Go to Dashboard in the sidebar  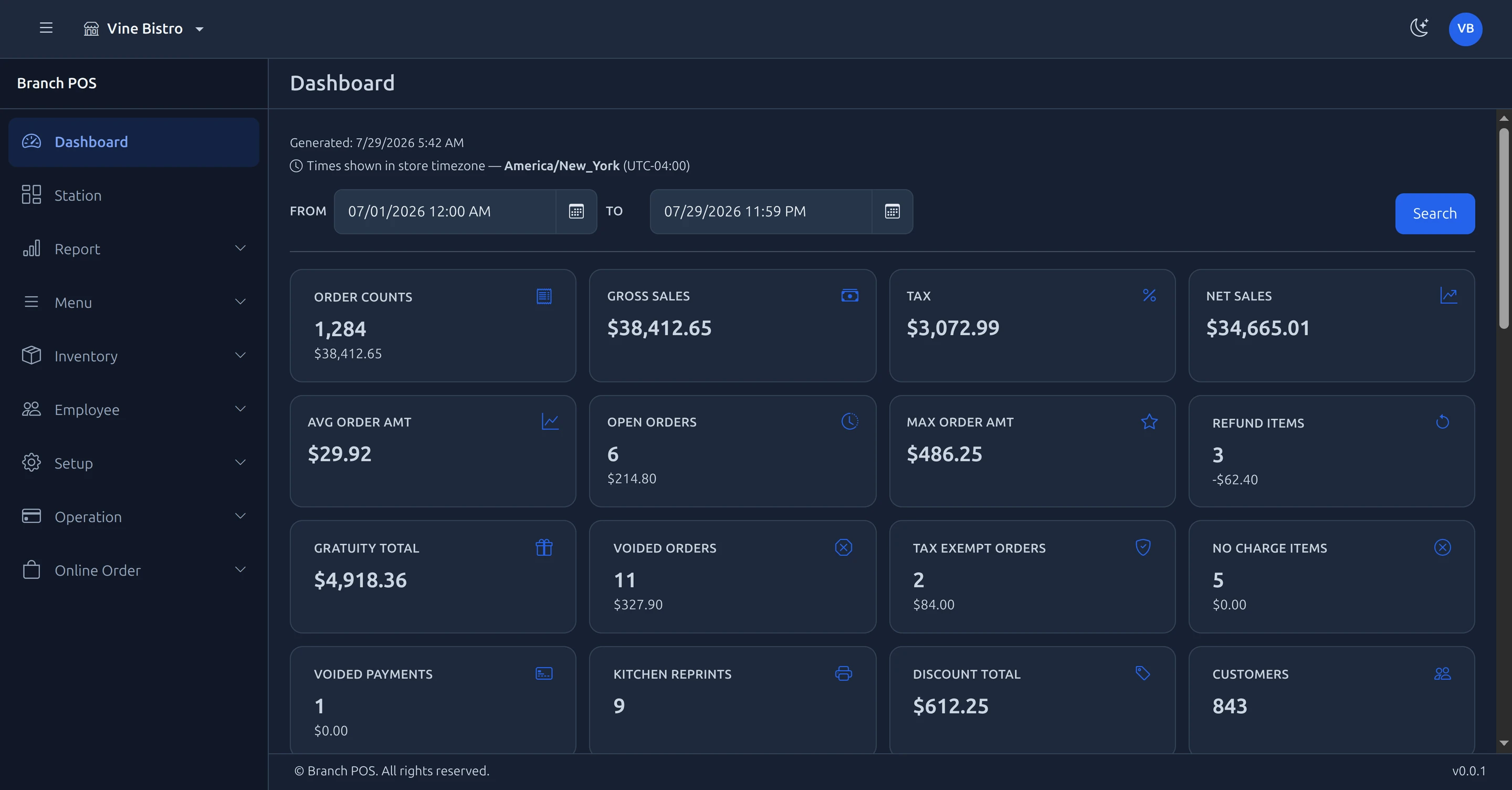tap(133, 142)
